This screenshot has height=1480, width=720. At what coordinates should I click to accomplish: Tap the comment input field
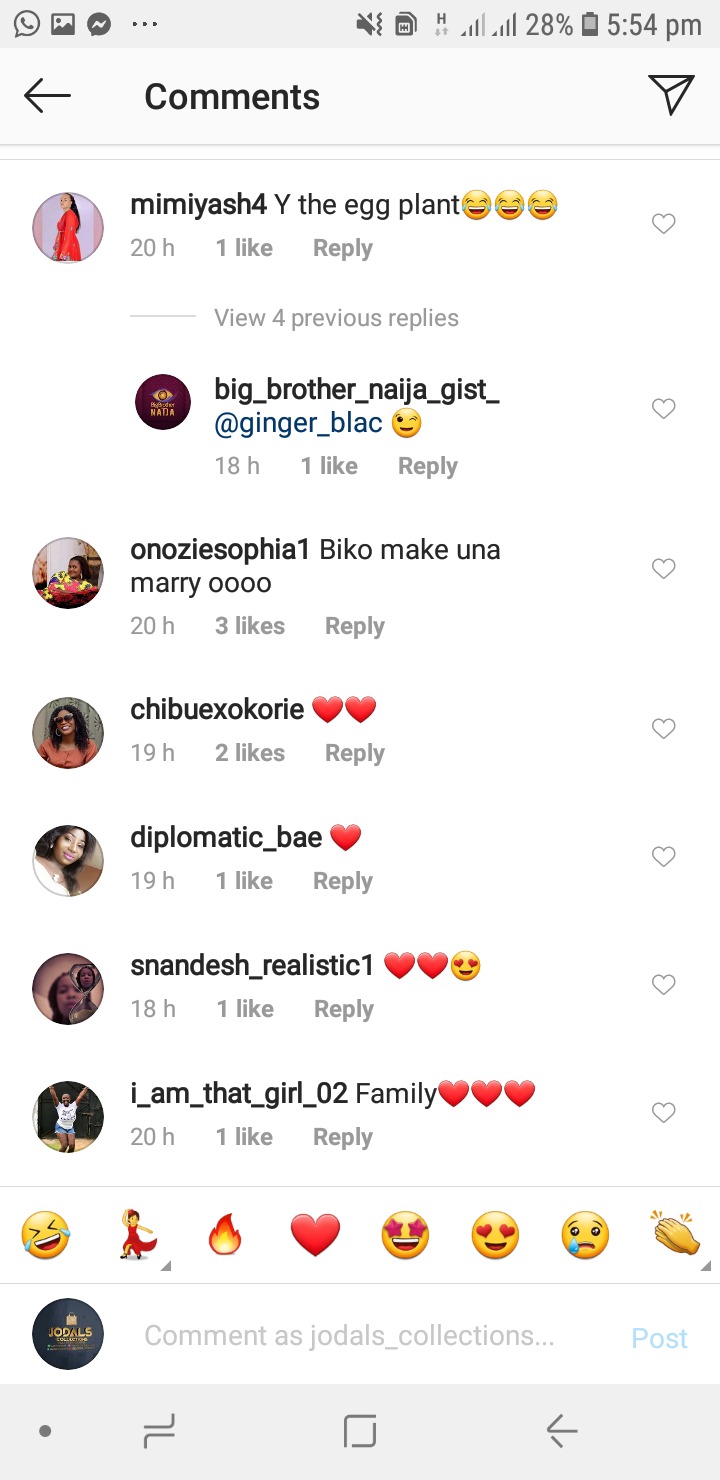(x=350, y=1336)
